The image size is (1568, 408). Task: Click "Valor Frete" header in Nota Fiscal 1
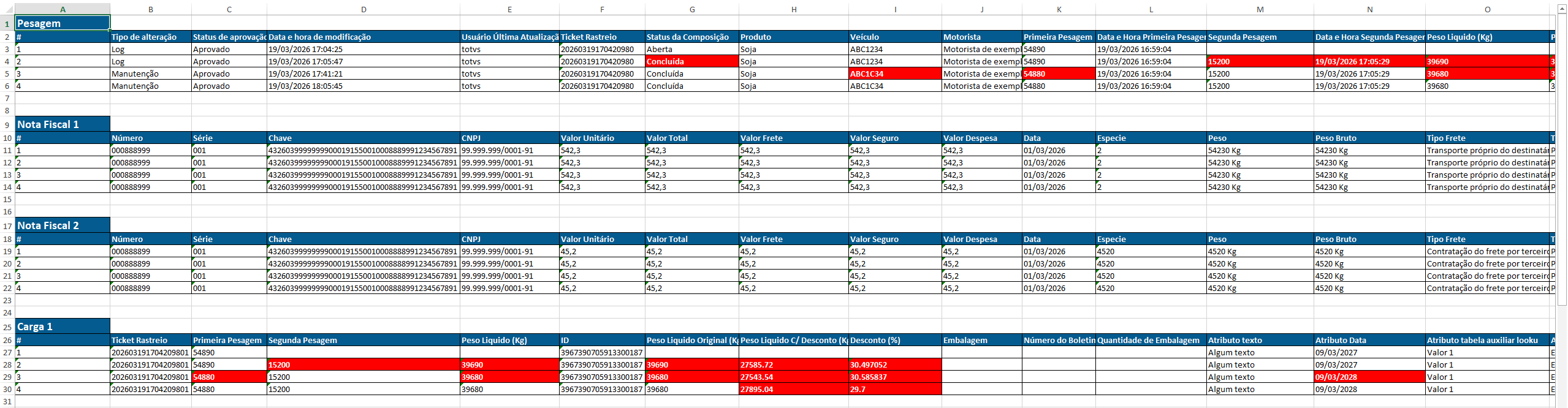pyautogui.click(x=794, y=138)
